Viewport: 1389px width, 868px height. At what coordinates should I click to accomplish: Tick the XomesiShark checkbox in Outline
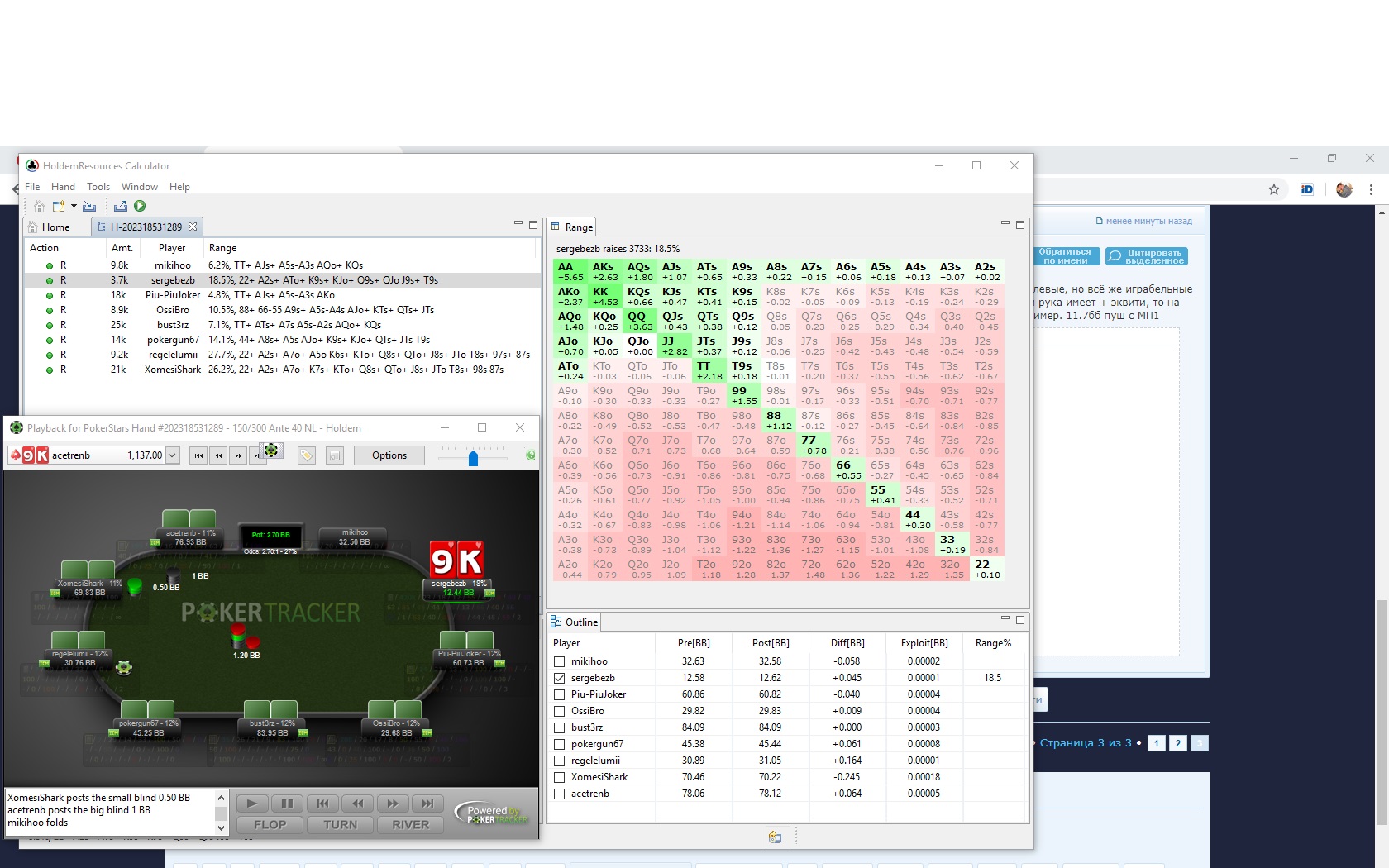coord(560,777)
